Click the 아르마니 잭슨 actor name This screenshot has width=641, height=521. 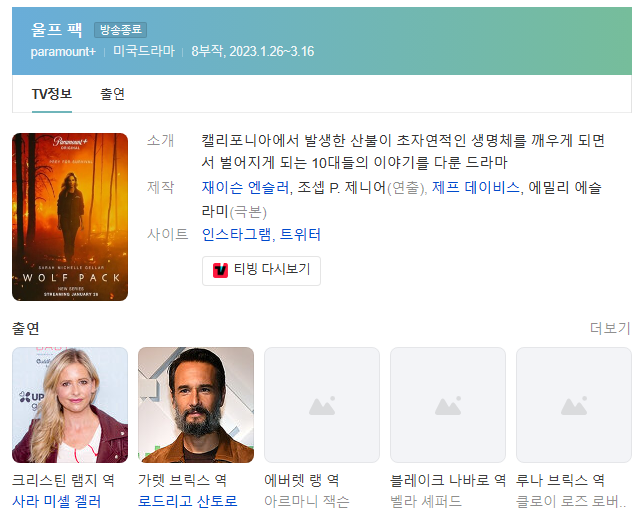(x=307, y=501)
